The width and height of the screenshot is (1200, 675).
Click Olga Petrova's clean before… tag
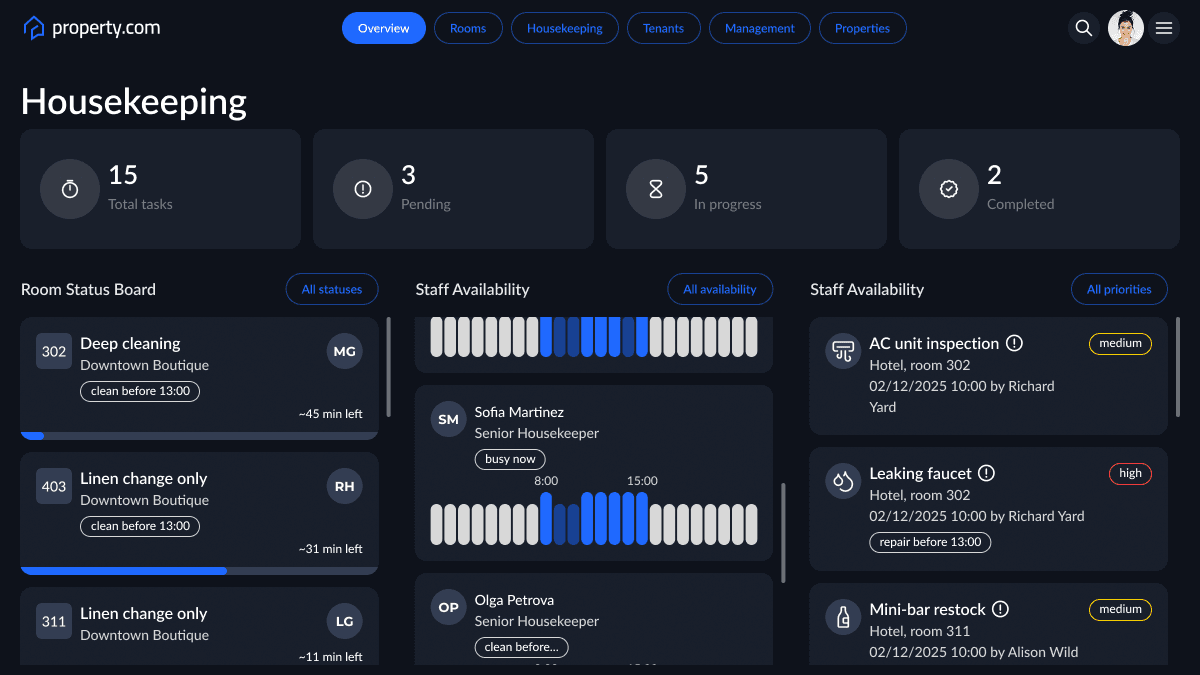(x=521, y=647)
